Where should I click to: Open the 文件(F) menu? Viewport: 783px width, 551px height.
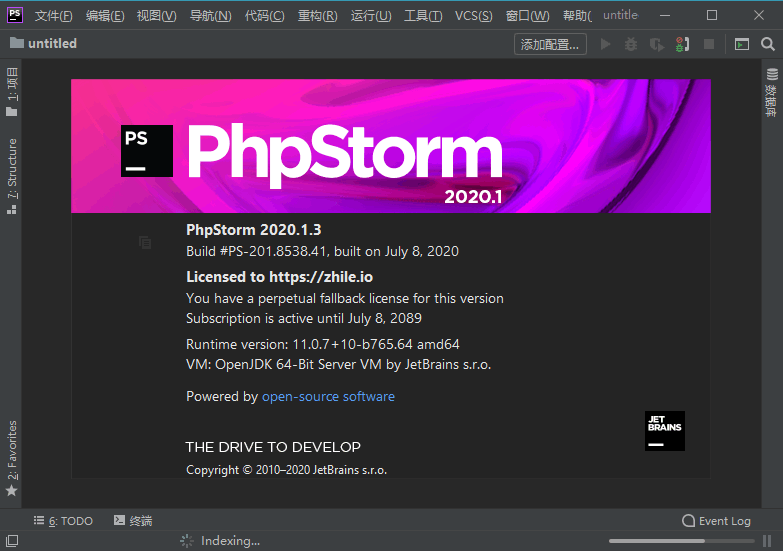[x=53, y=16]
